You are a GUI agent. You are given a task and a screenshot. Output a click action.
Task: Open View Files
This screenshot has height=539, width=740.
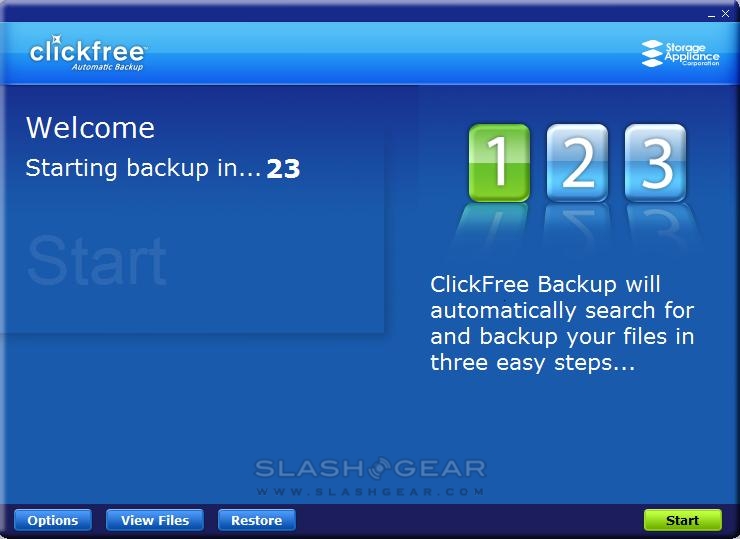155,520
